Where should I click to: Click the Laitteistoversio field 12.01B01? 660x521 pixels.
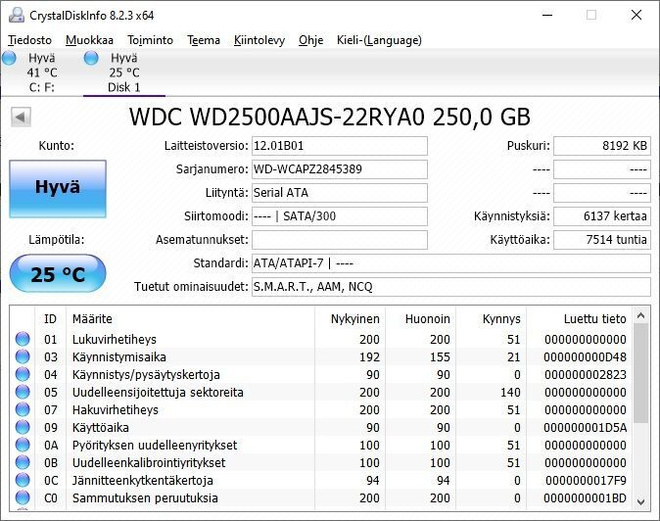[x=340, y=146]
